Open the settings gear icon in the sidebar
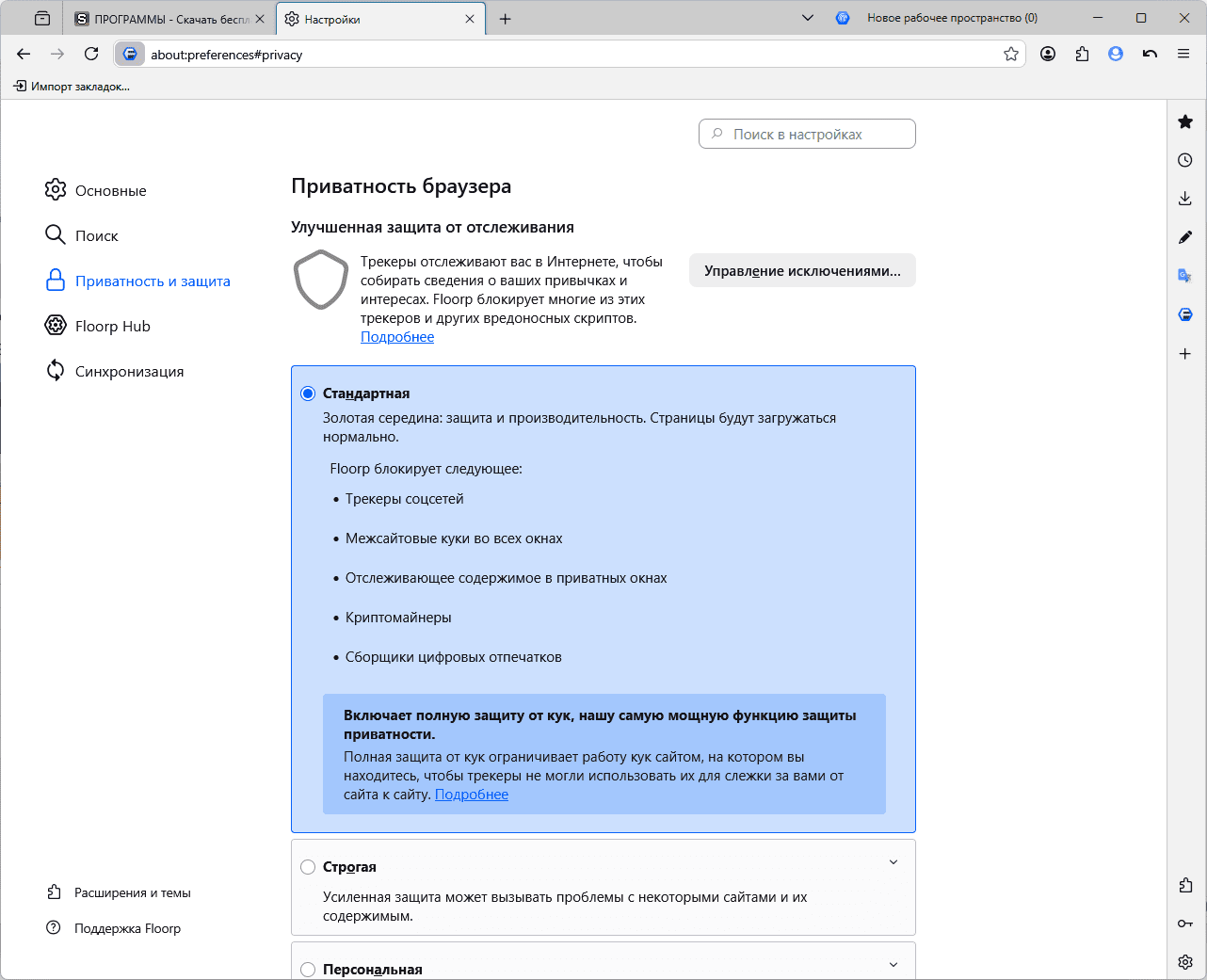This screenshot has height=980, width=1207. [x=1185, y=962]
